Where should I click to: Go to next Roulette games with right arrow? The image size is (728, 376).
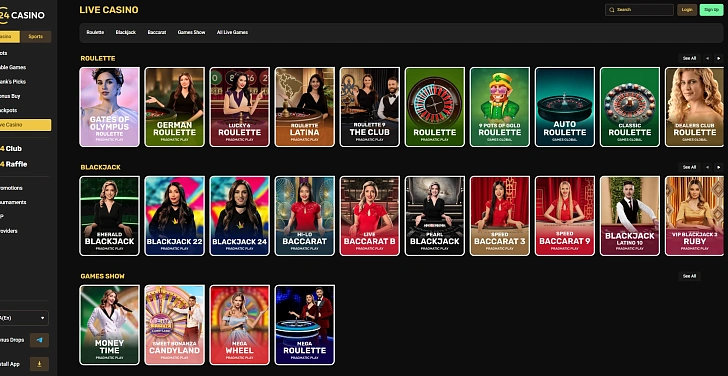(719, 58)
